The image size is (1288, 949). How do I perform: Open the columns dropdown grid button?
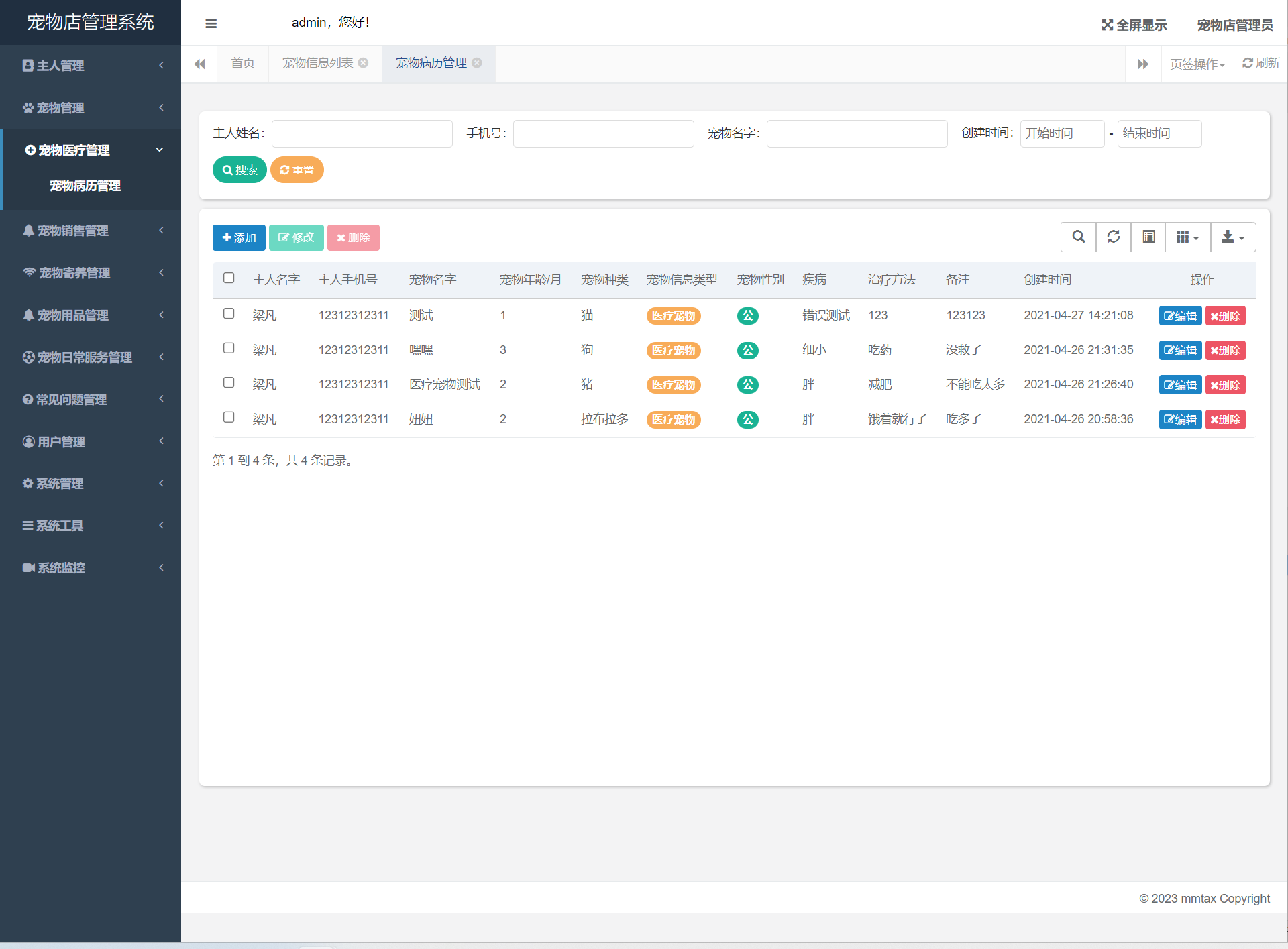1187,237
